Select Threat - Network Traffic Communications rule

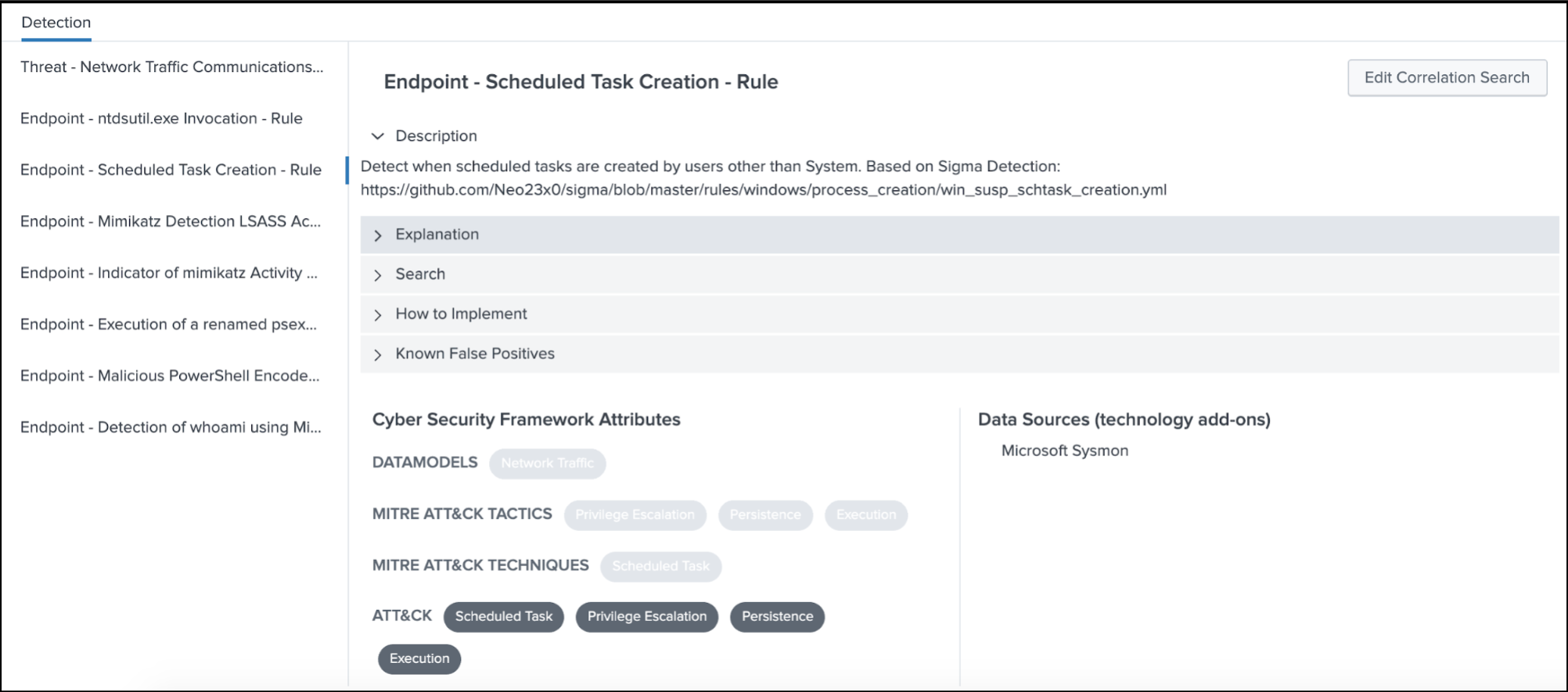point(172,67)
